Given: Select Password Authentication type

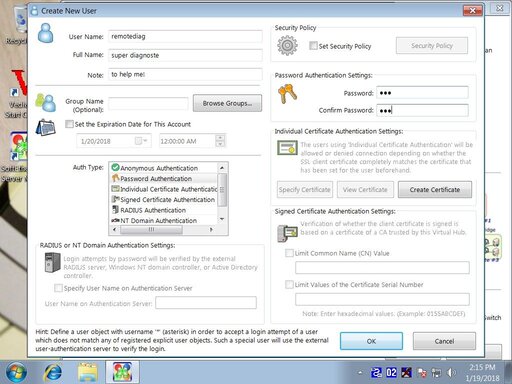Looking at the screenshot, I should point(156,179).
